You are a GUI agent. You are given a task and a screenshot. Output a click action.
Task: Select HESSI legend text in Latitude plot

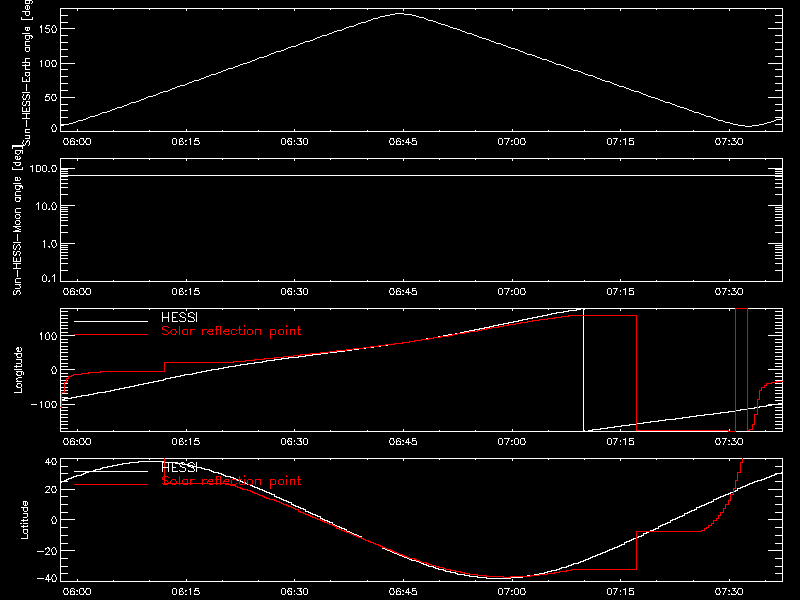tap(179, 467)
